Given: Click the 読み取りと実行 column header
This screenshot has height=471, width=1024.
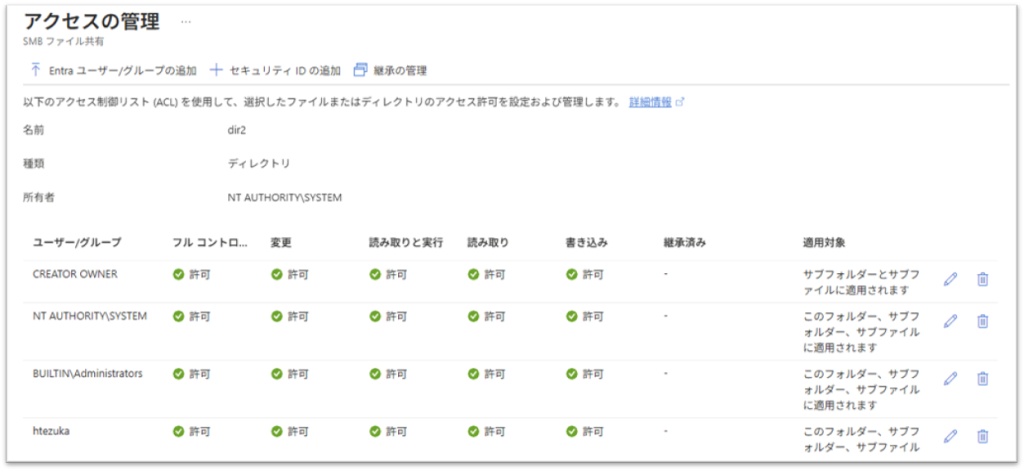Looking at the screenshot, I should [x=404, y=242].
